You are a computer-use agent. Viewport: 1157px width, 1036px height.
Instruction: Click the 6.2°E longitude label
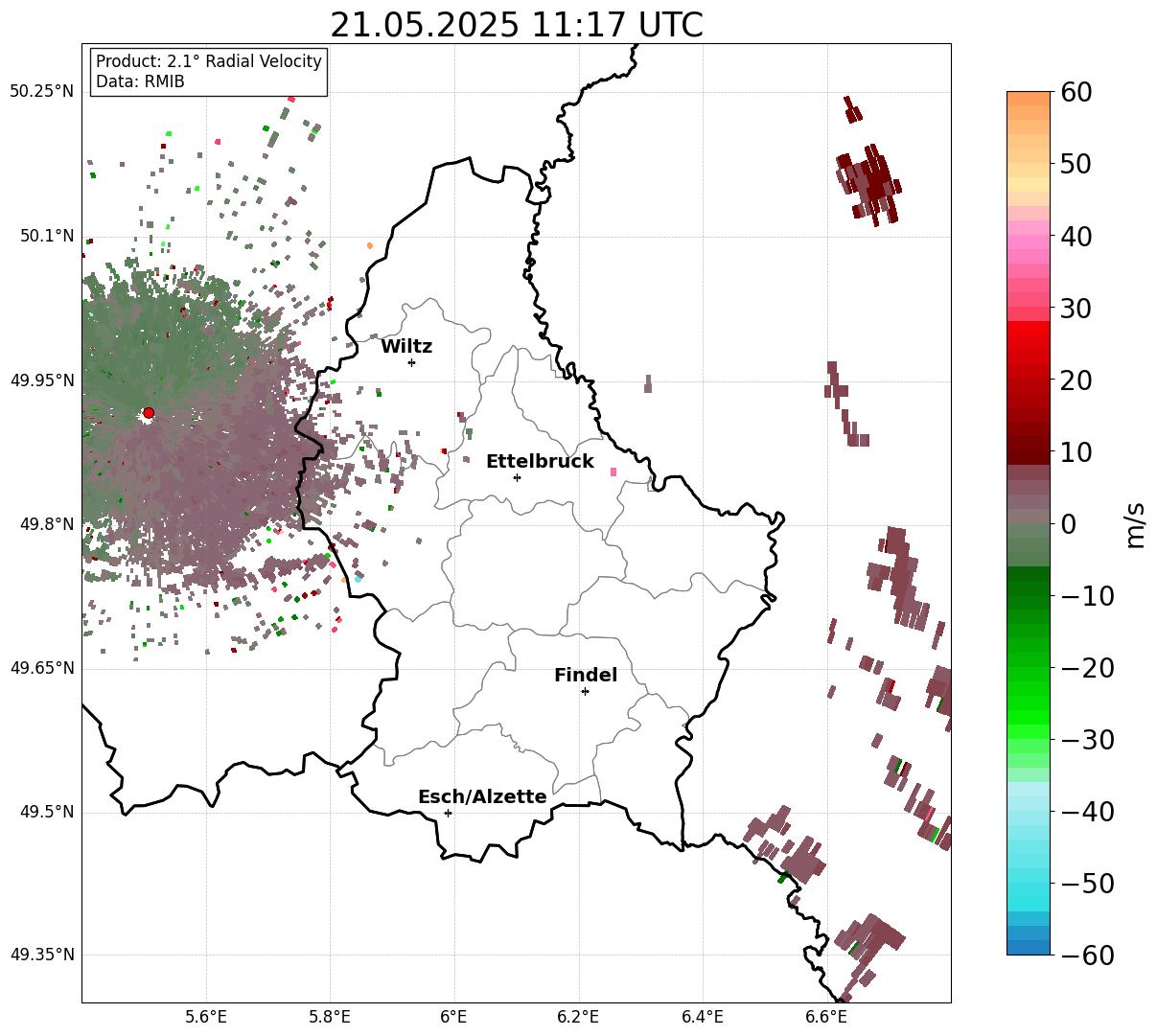point(579,1016)
